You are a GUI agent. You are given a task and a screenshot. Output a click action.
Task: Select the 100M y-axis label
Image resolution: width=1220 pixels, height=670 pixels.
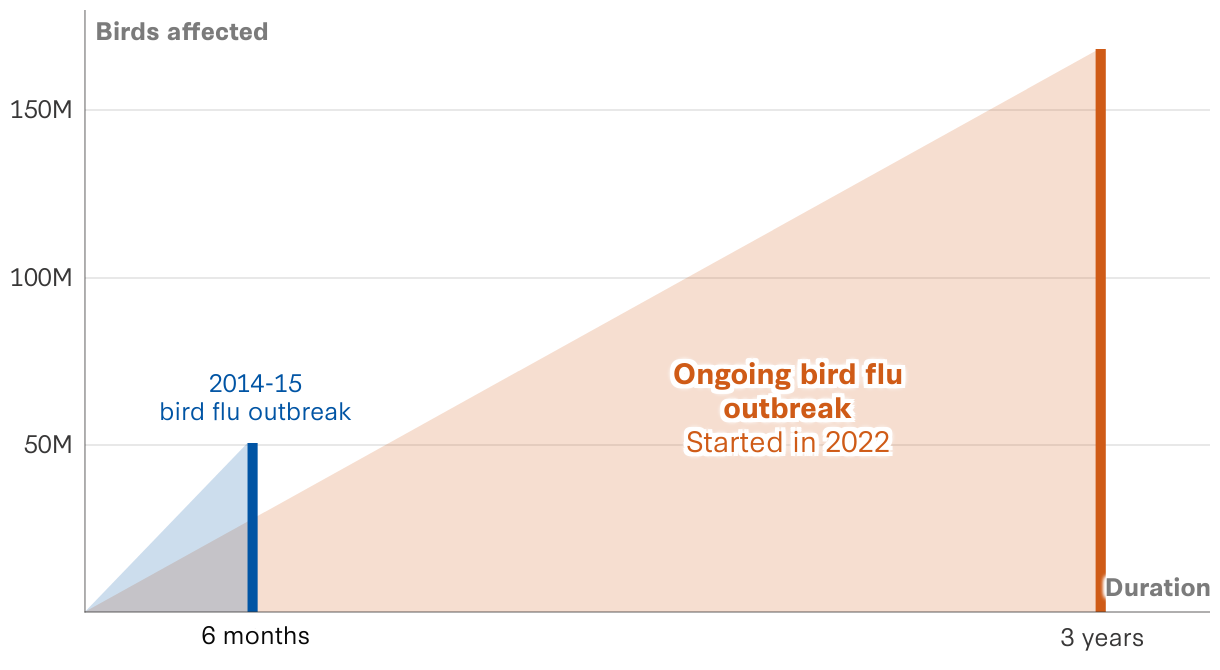tap(41, 278)
